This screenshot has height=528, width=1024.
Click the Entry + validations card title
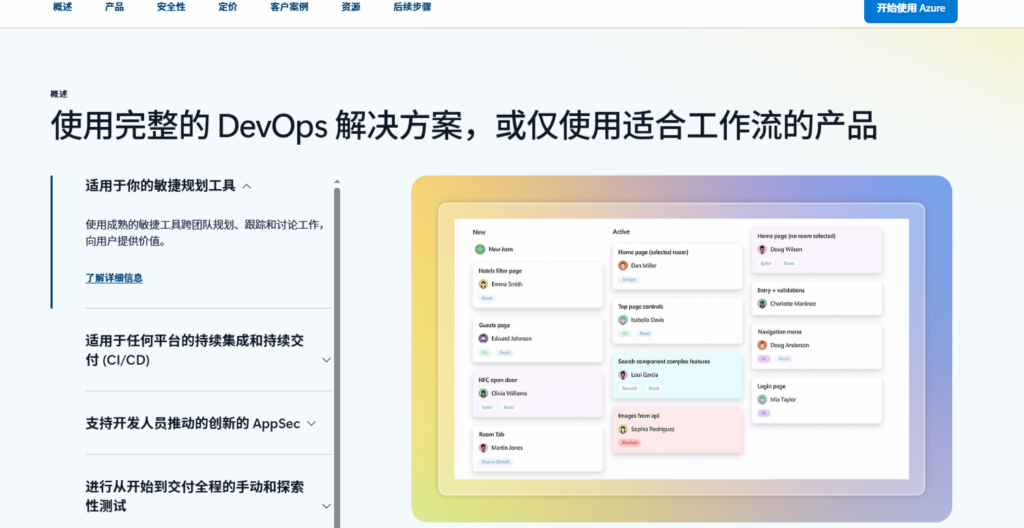tap(781, 290)
